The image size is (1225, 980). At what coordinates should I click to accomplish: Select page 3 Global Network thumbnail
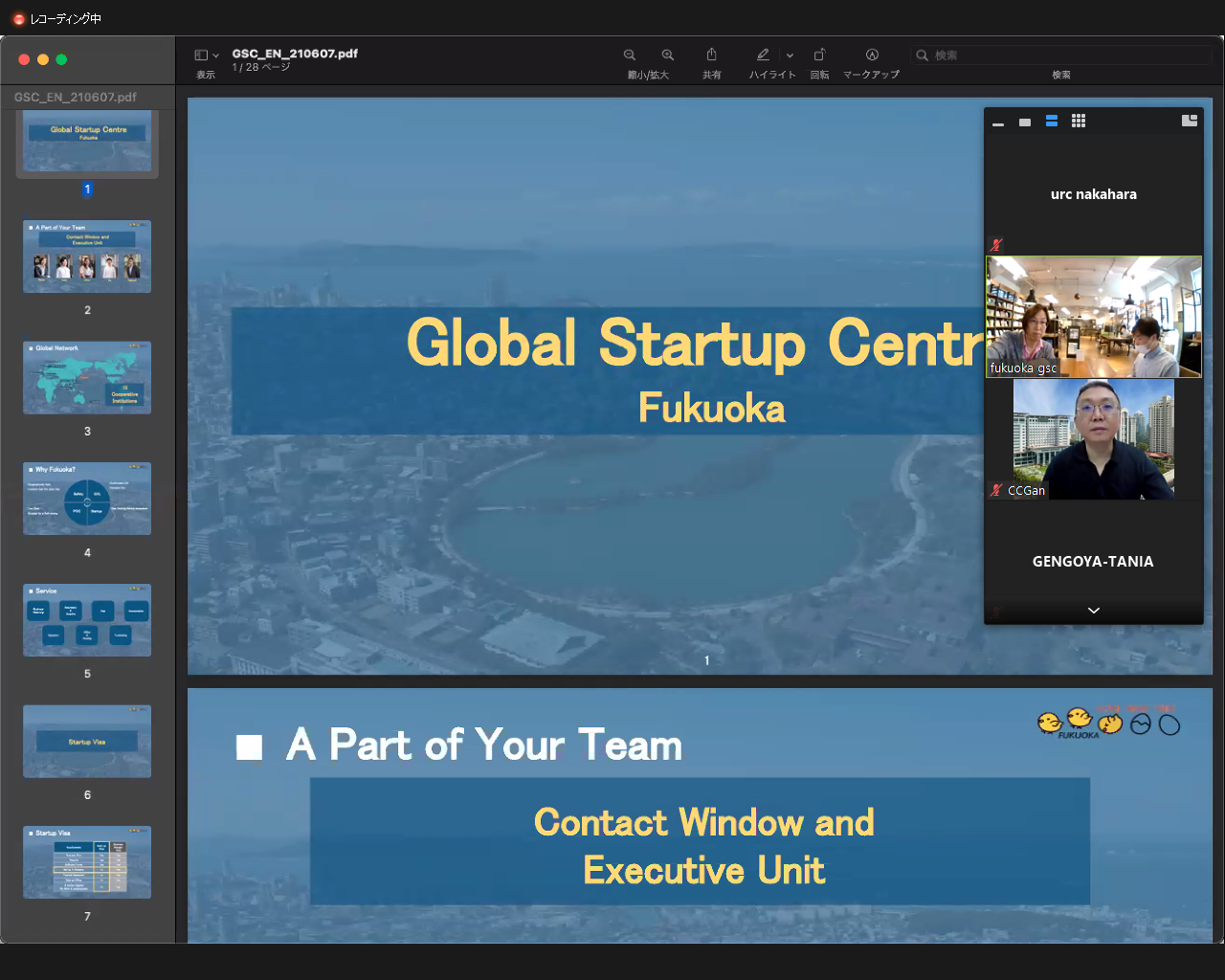(x=87, y=378)
